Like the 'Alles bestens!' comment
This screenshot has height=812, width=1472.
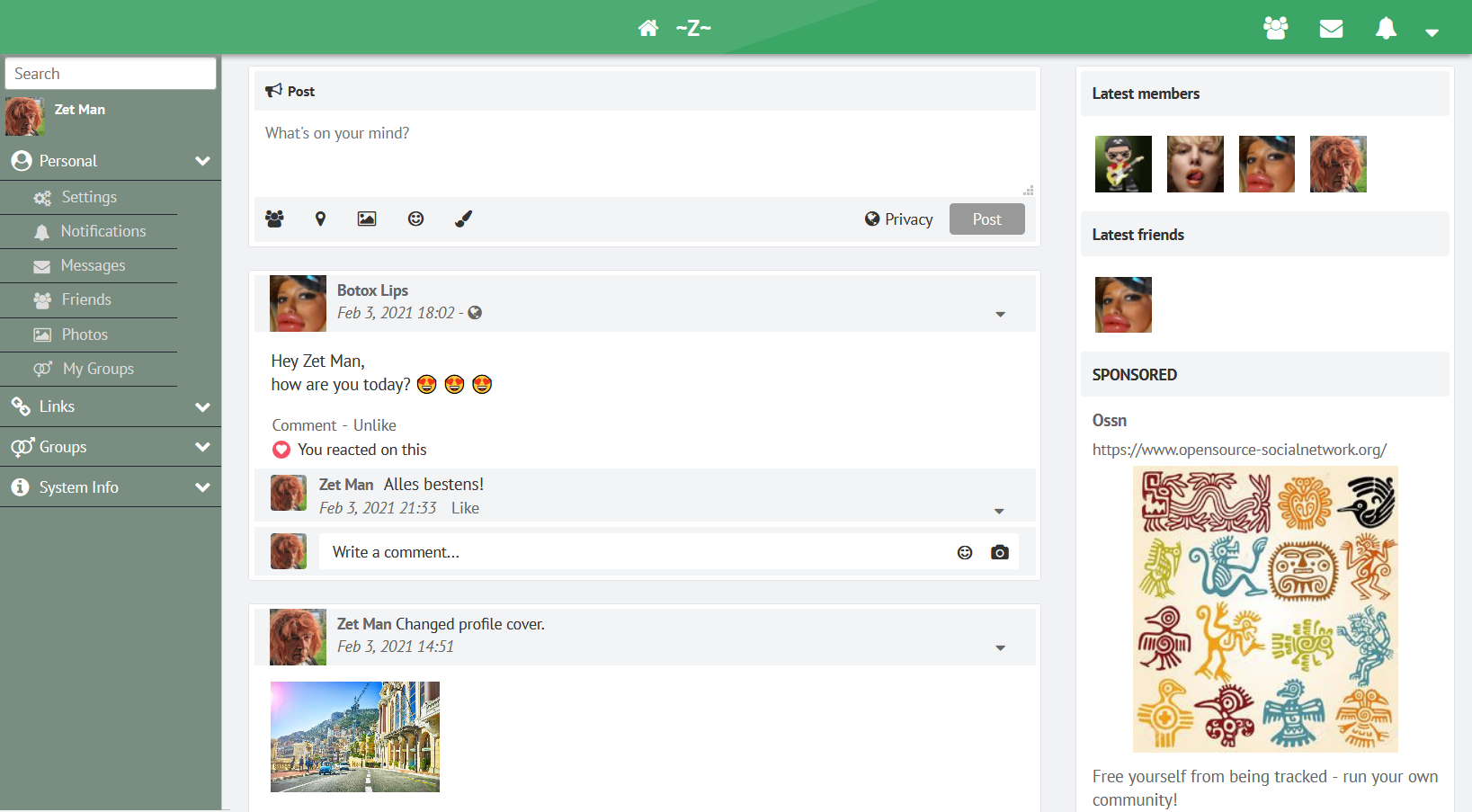pyautogui.click(x=465, y=508)
